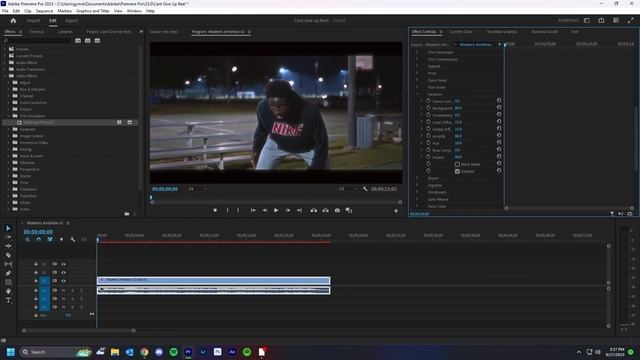Select the video clip on track V1
This screenshot has width=640, height=360.
(213, 280)
